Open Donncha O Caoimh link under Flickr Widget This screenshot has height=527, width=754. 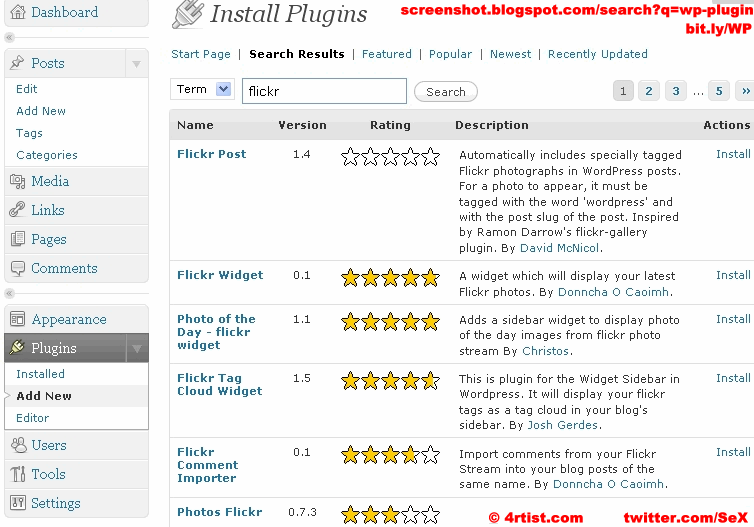[613, 292]
